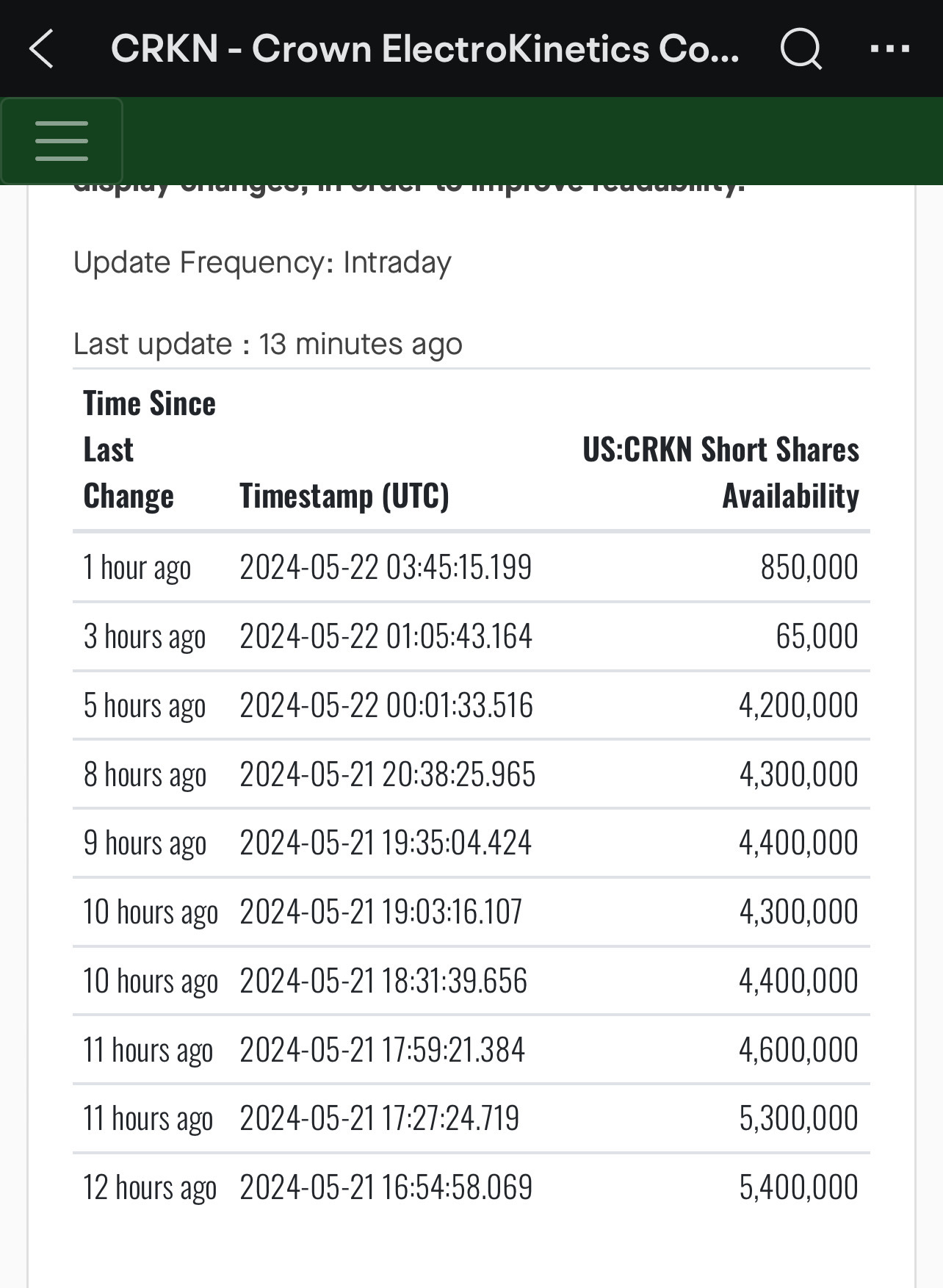Select the 850,000 availability value
Screen dimensions: 943x1288
809,567
